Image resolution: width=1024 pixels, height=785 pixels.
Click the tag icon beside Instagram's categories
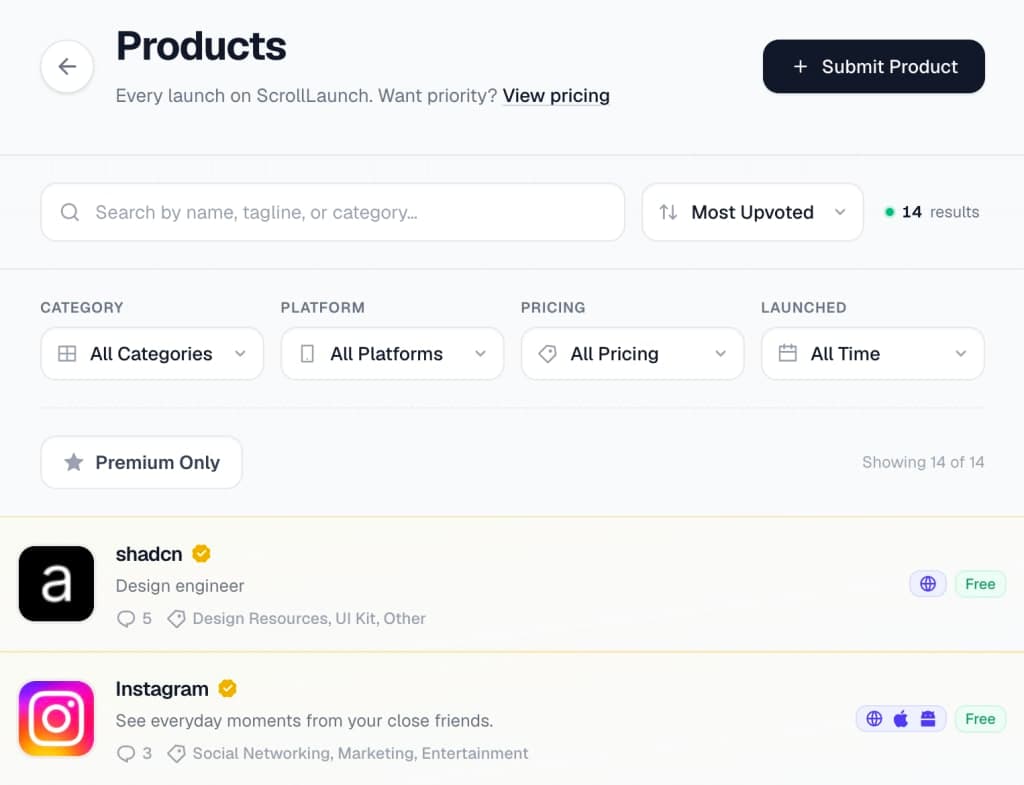coord(176,753)
